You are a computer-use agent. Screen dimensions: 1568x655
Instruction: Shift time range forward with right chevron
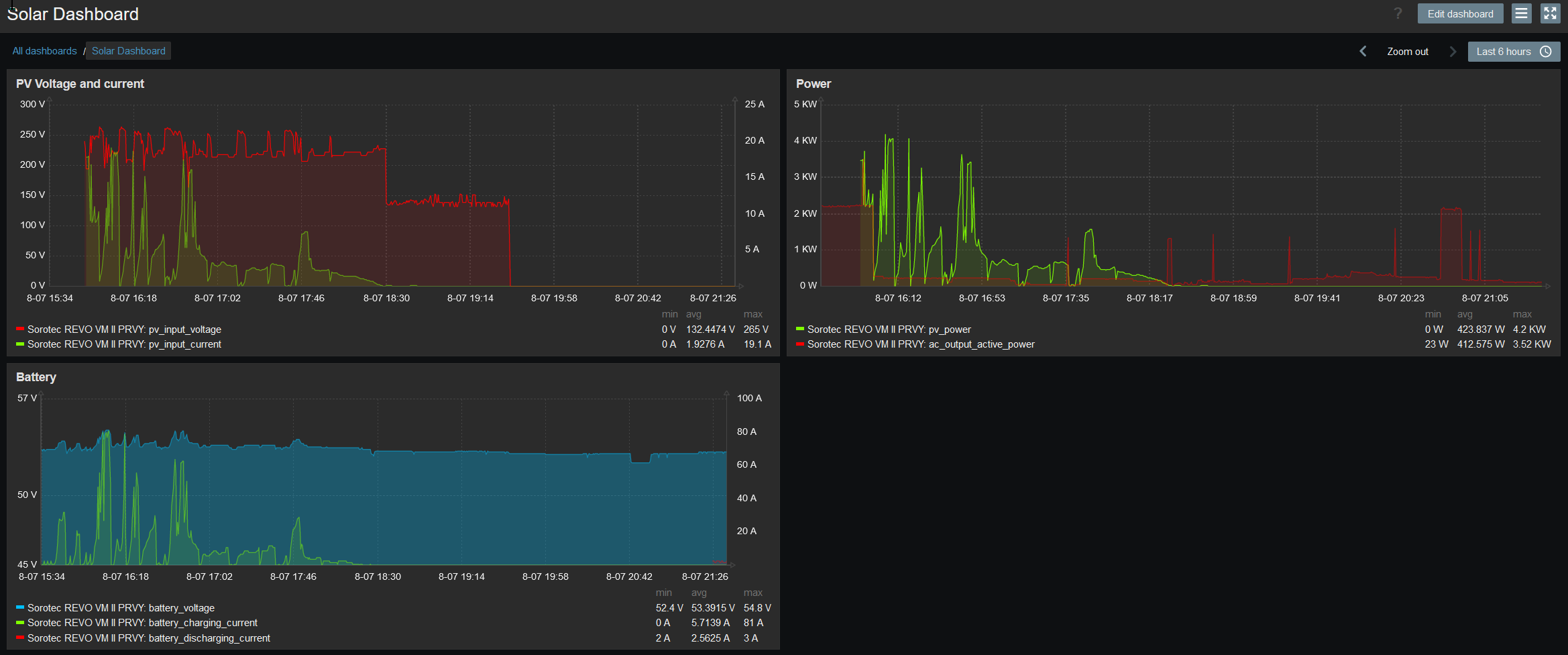pos(1453,52)
